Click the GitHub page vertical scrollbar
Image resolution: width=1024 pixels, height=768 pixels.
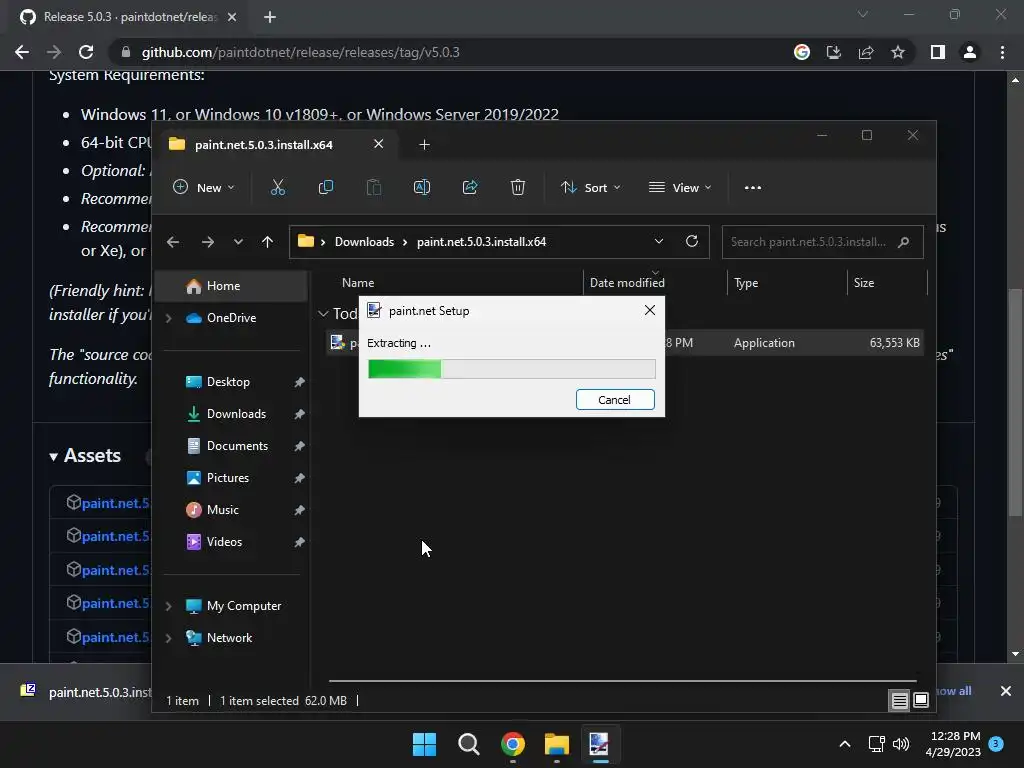pyautogui.click(x=1015, y=402)
